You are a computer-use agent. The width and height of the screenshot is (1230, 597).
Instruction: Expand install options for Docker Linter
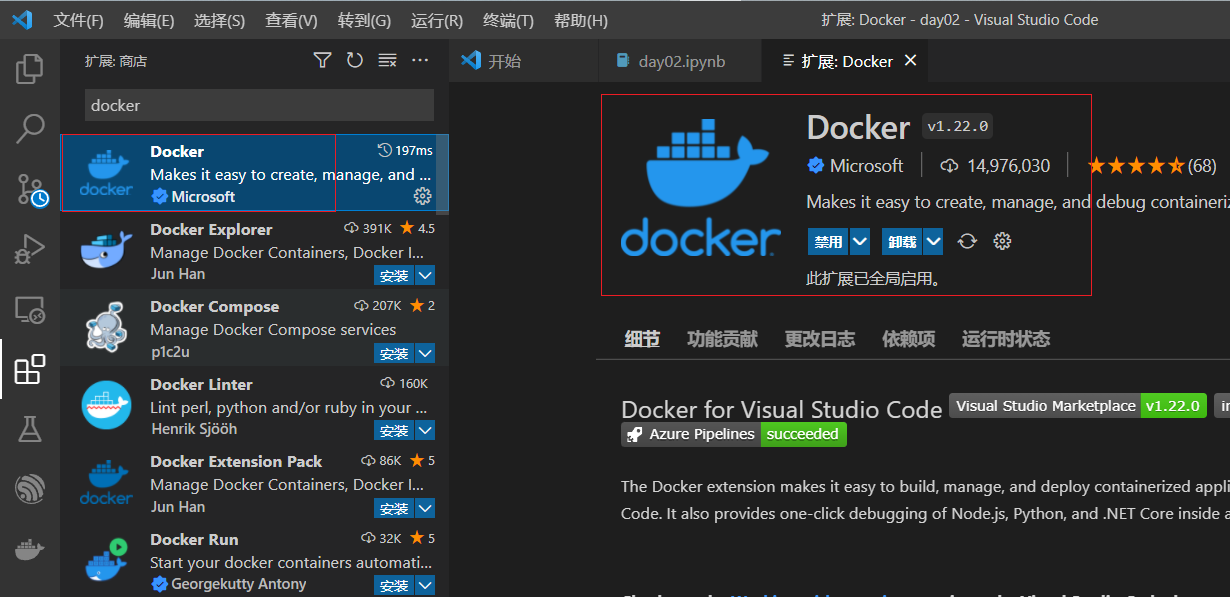[x=425, y=431]
